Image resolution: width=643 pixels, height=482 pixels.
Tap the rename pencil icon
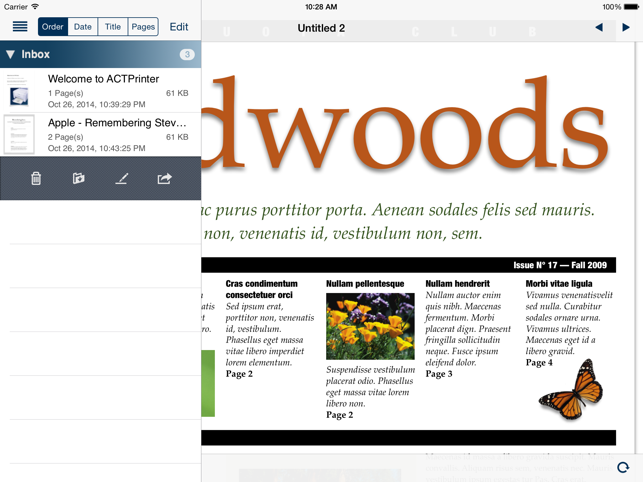(x=122, y=179)
